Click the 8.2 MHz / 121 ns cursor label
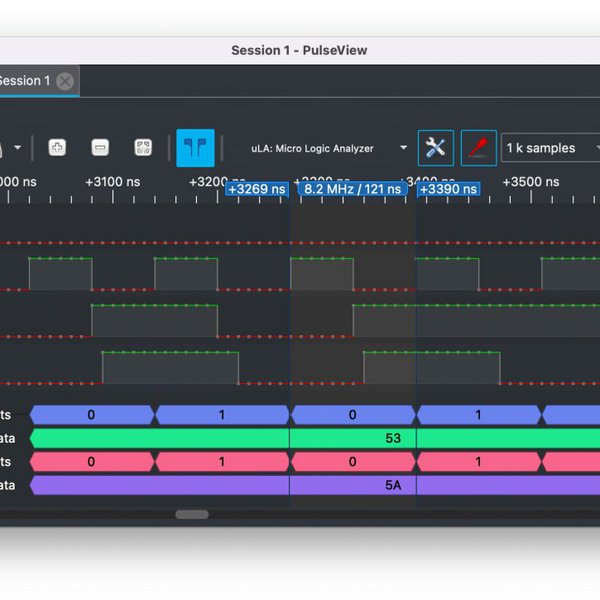 [352, 189]
